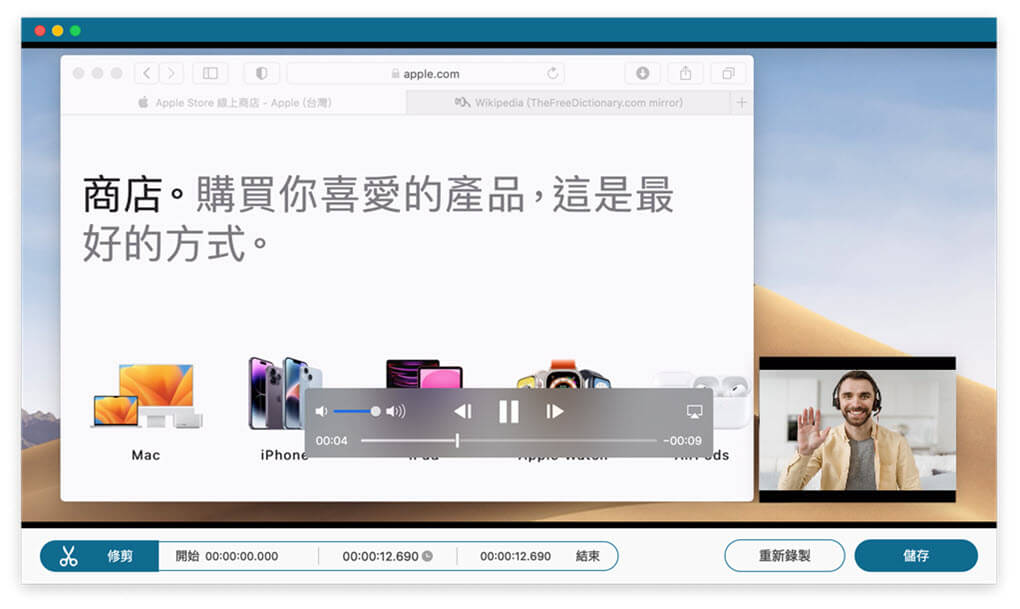Click the clock icon next to current time
Image resolution: width=1020 pixels, height=609 pixels.
(x=427, y=556)
